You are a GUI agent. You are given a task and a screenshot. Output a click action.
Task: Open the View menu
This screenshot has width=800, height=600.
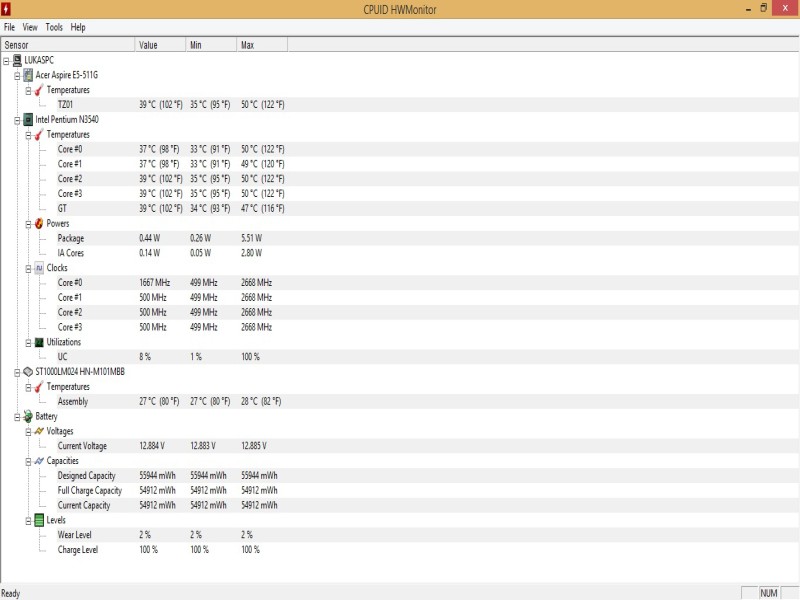point(30,27)
